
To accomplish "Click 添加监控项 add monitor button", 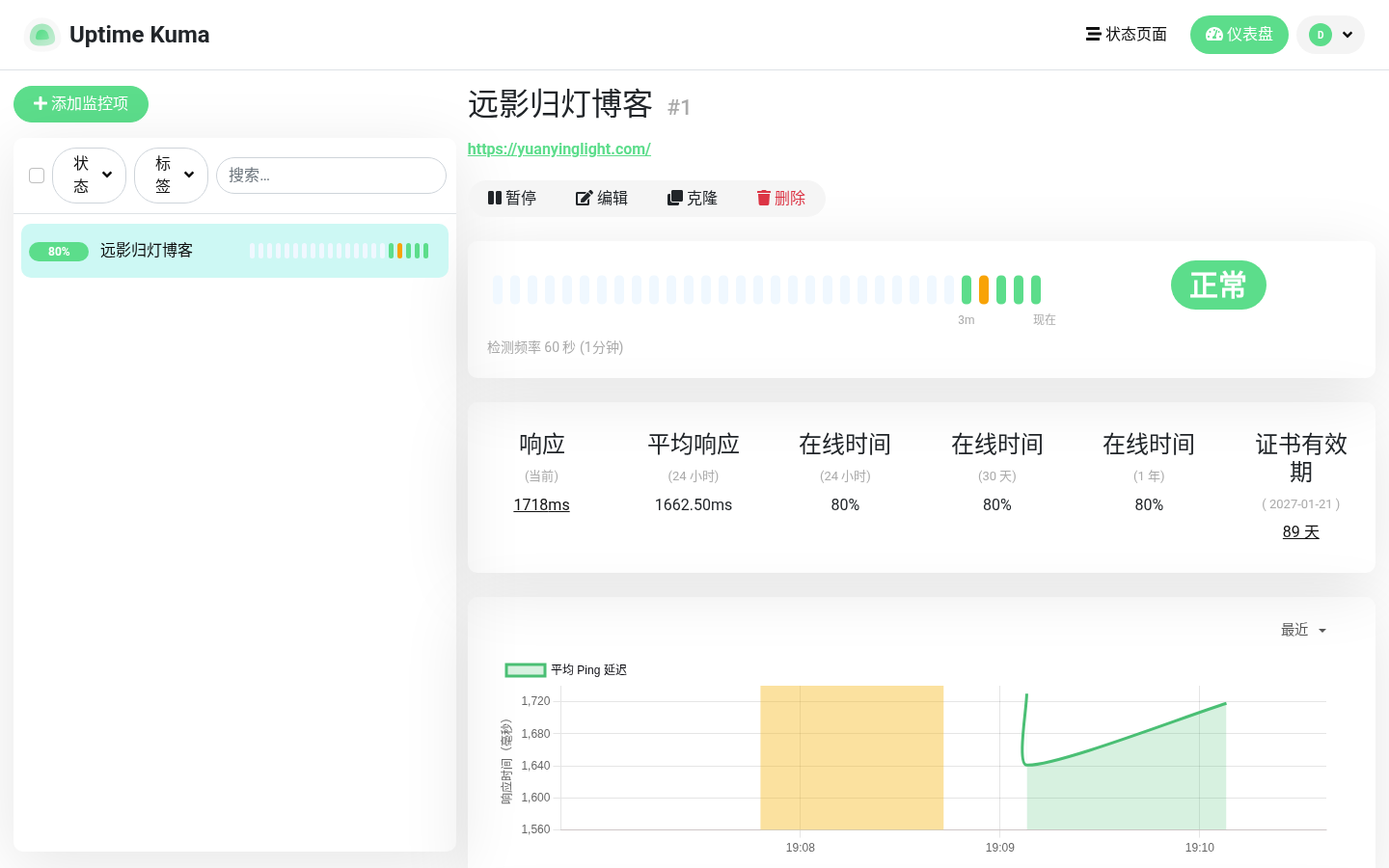I will click(81, 104).
